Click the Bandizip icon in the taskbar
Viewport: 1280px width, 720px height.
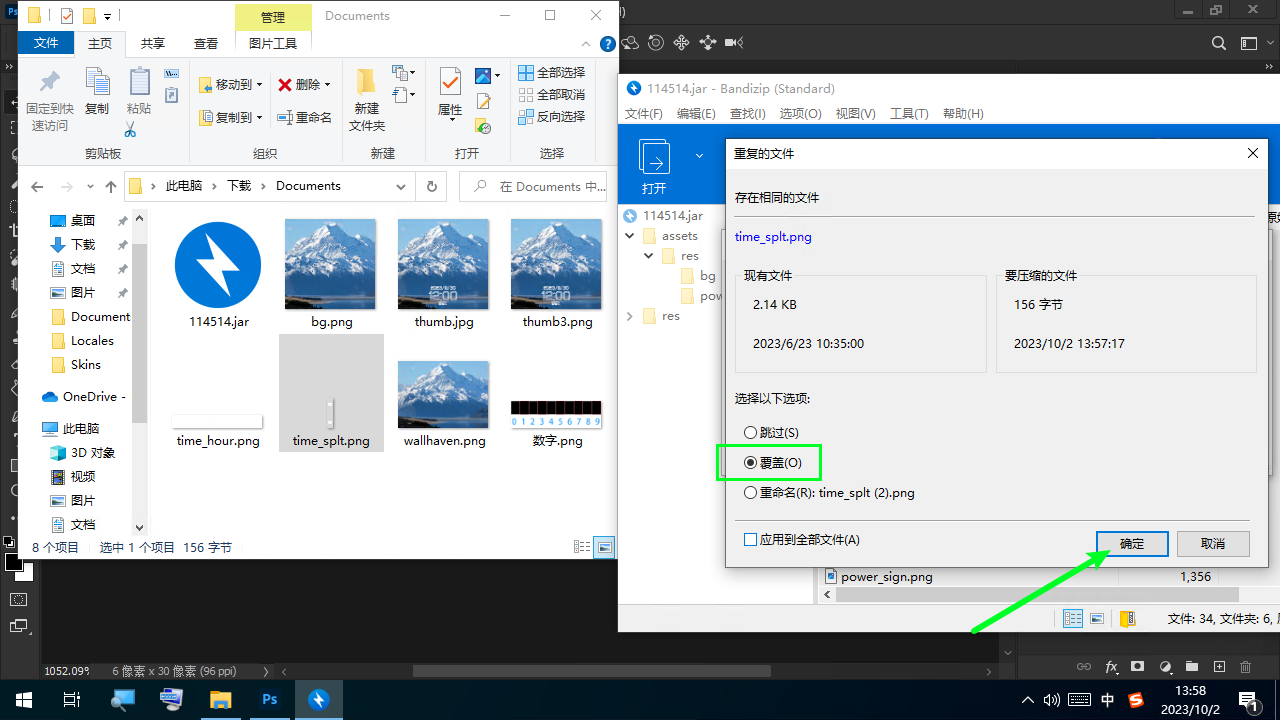pos(319,700)
